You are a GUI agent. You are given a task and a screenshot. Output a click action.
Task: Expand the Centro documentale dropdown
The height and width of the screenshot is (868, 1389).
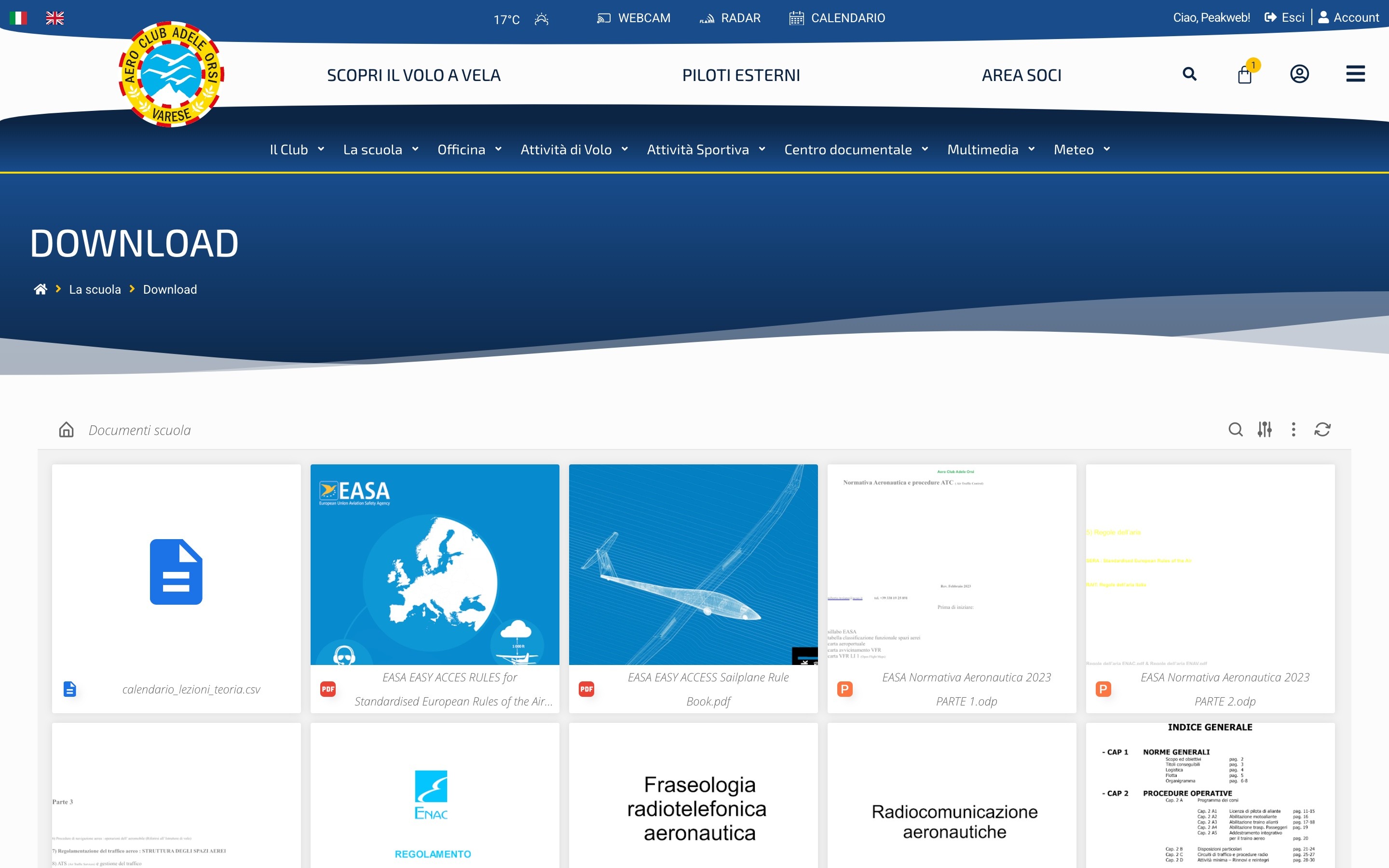click(x=857, y=149)
